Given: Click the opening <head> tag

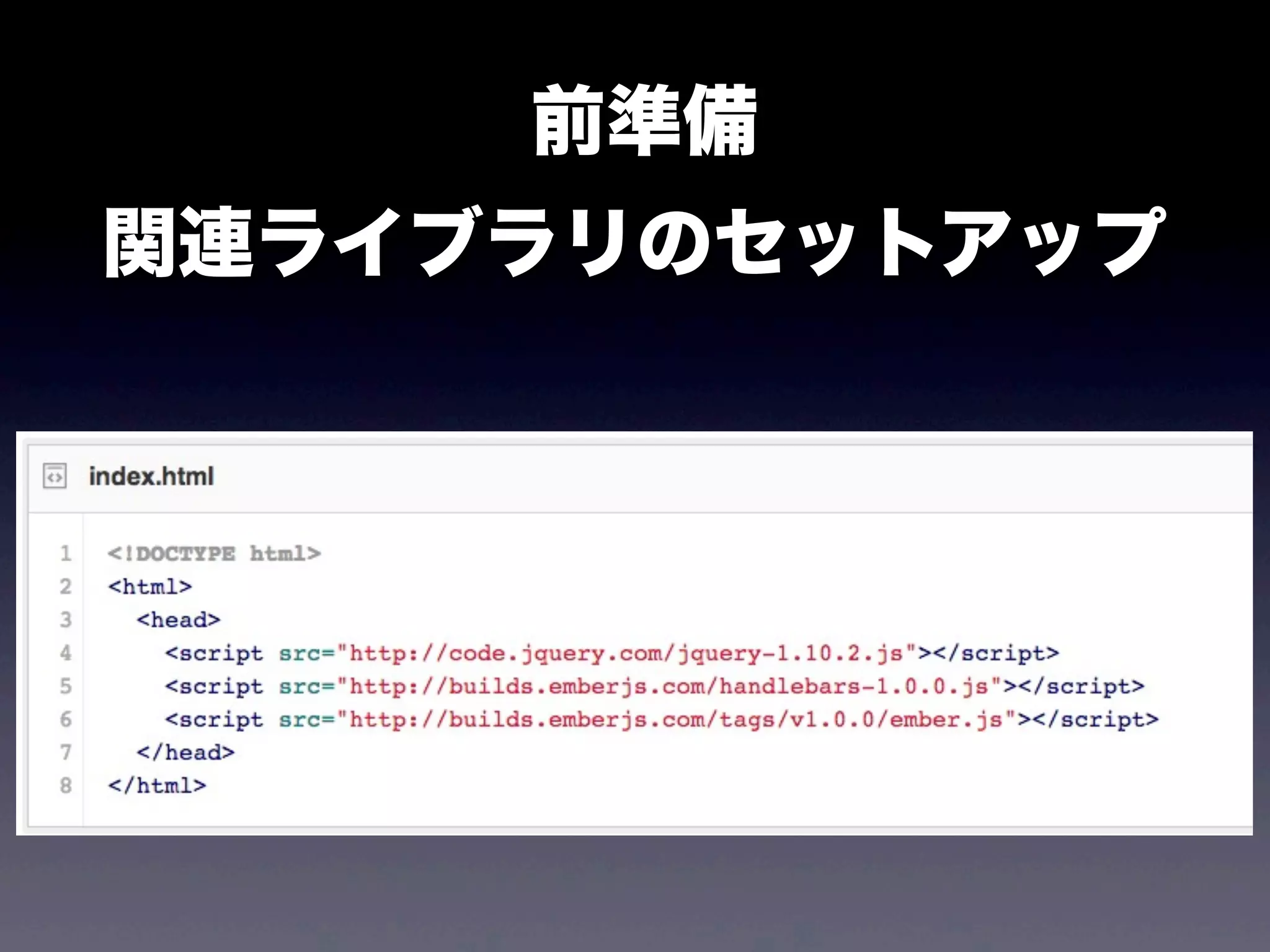Looking at the screenshot, I should tap(179, 620).
